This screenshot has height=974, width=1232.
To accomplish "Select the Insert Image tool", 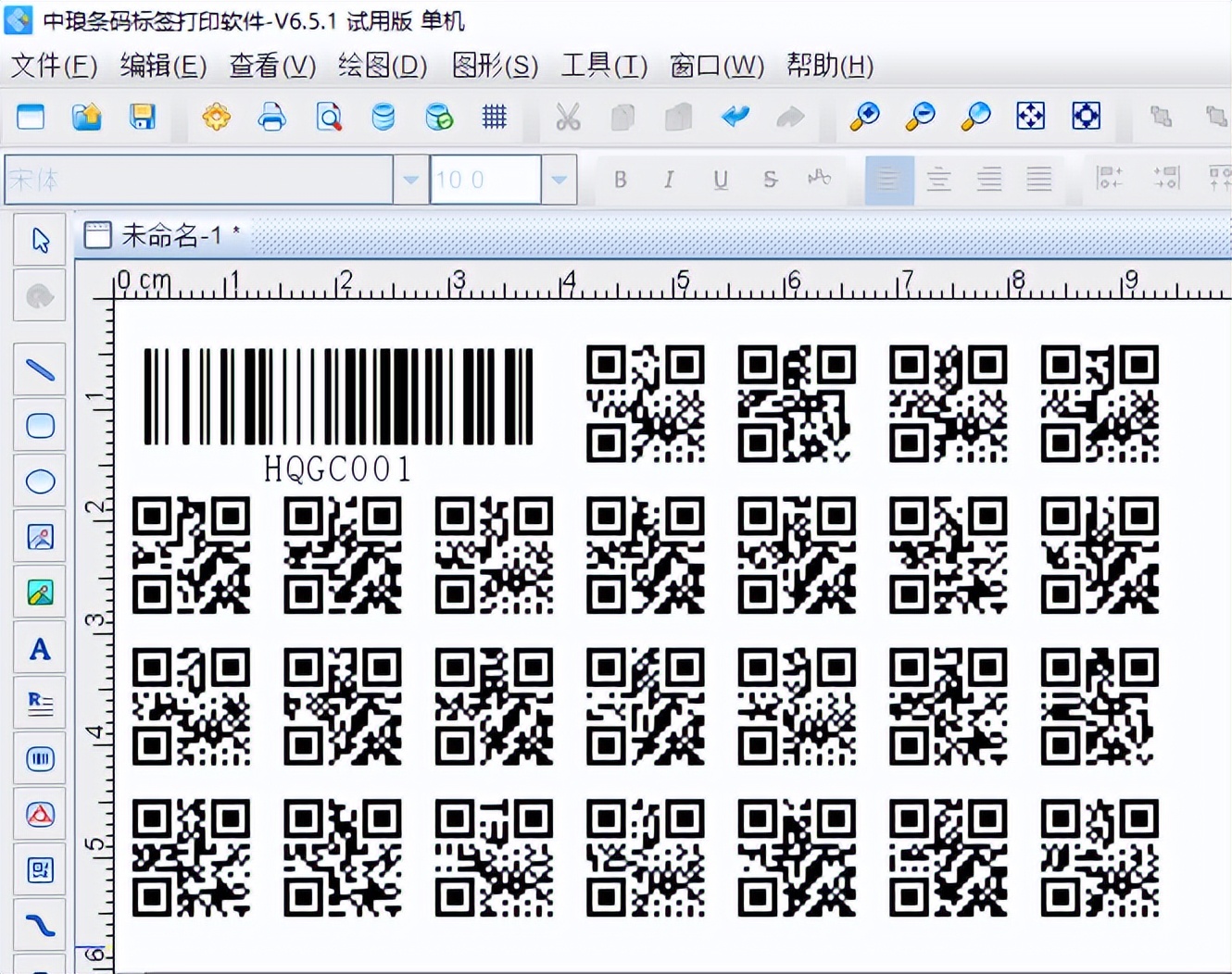I will tap(40, 537).
